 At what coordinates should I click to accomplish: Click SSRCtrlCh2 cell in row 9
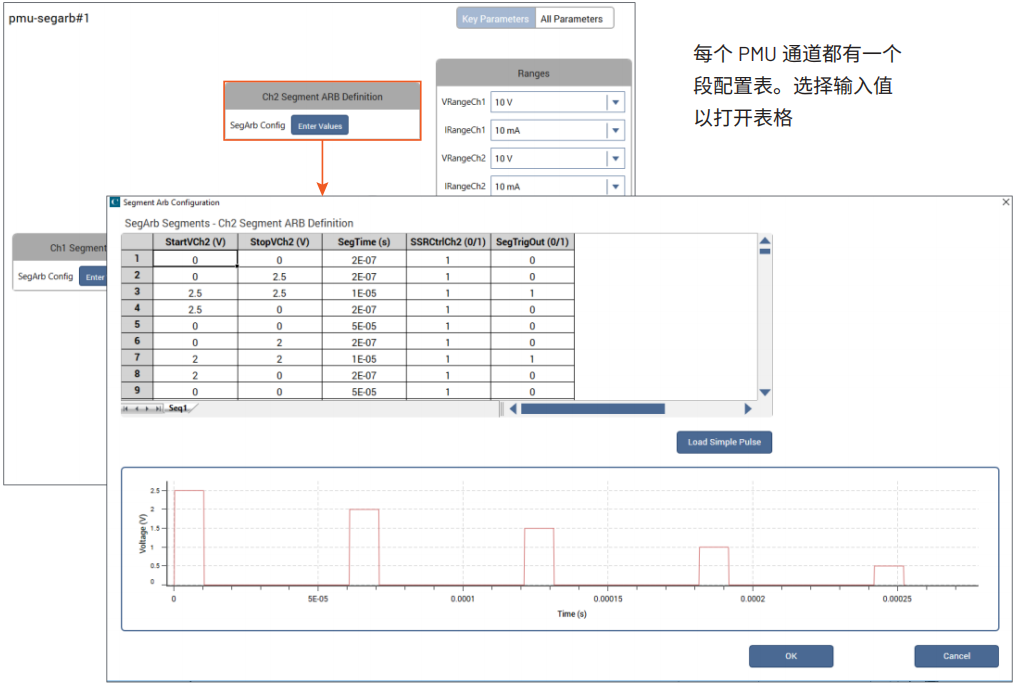(x=448, y=391)
